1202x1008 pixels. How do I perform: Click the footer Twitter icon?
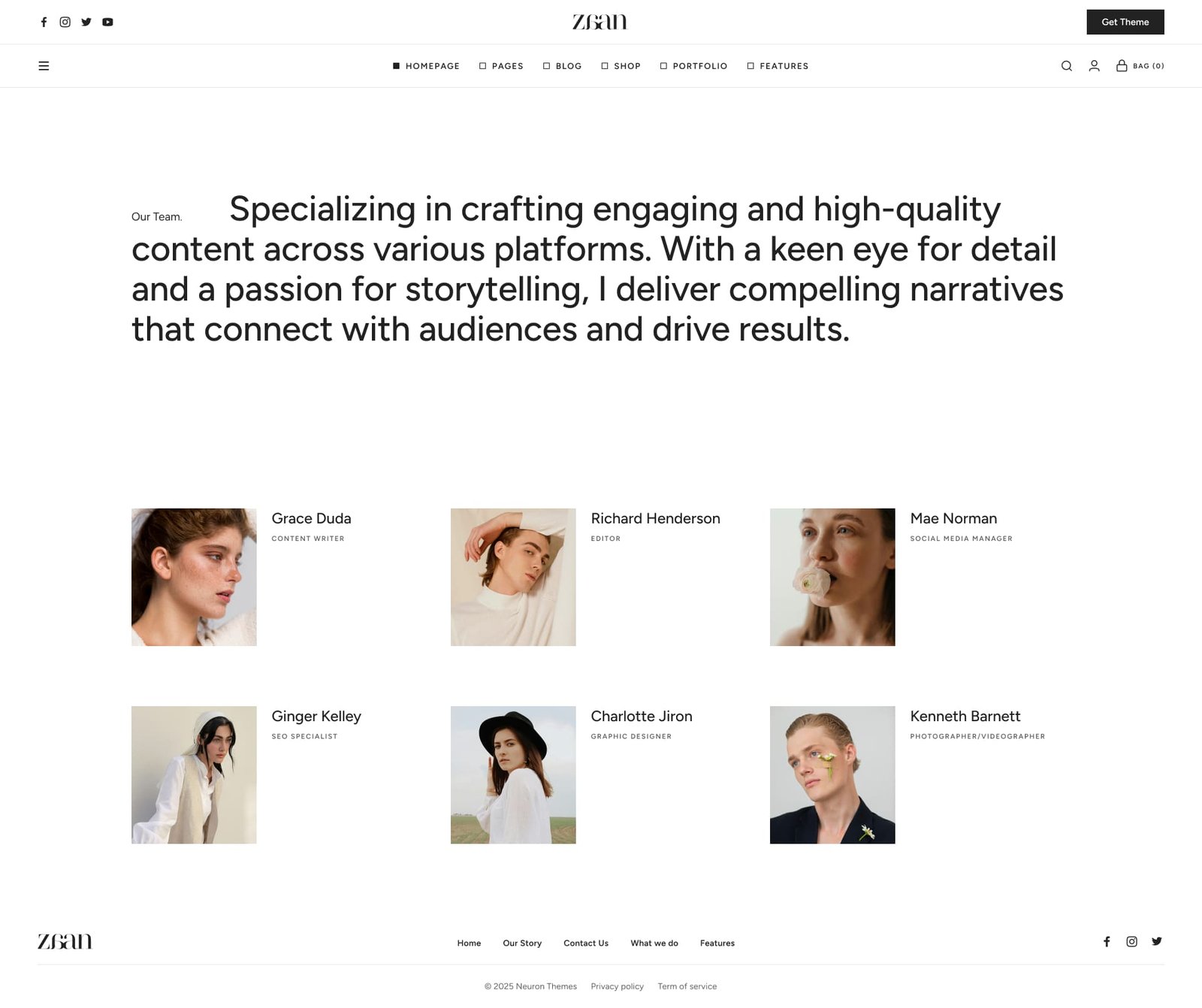pos(1157,941)
